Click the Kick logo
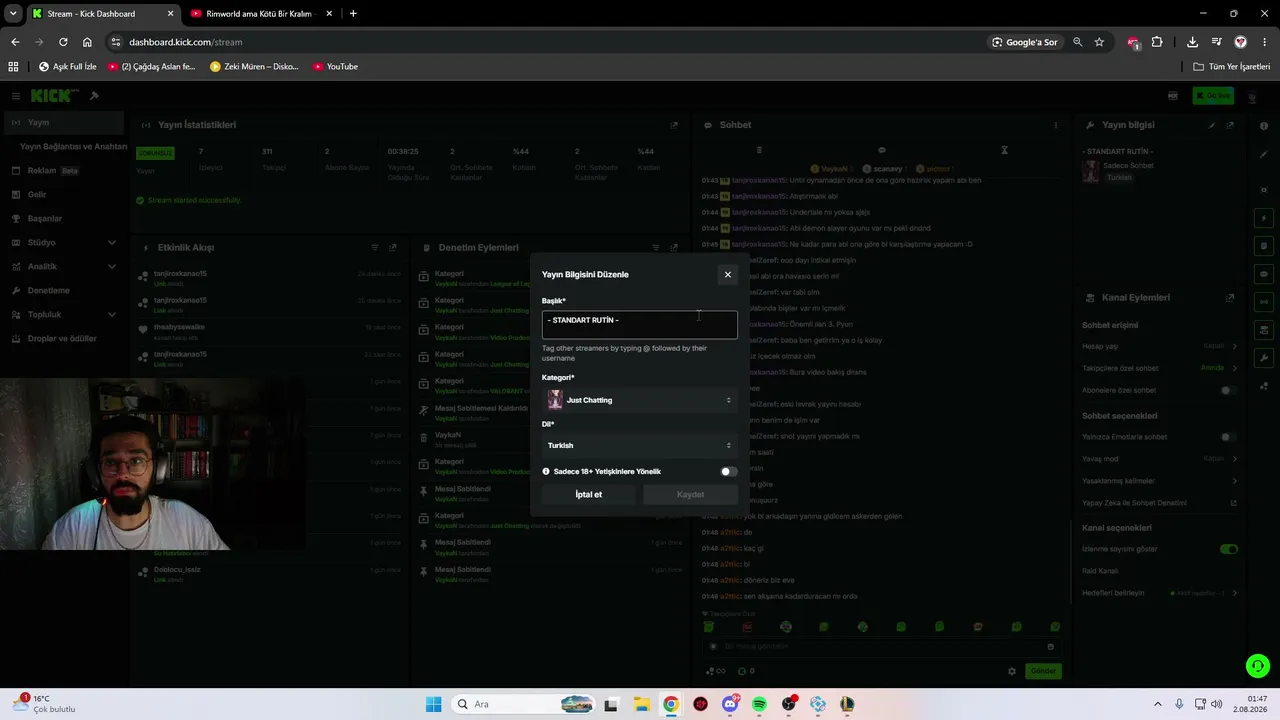1280x720 pixels. point(54,96)
